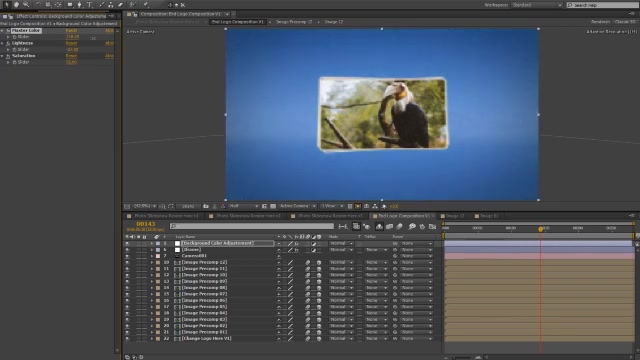
Task: Select the Hand tool
Action: click(x=16, y=4)
